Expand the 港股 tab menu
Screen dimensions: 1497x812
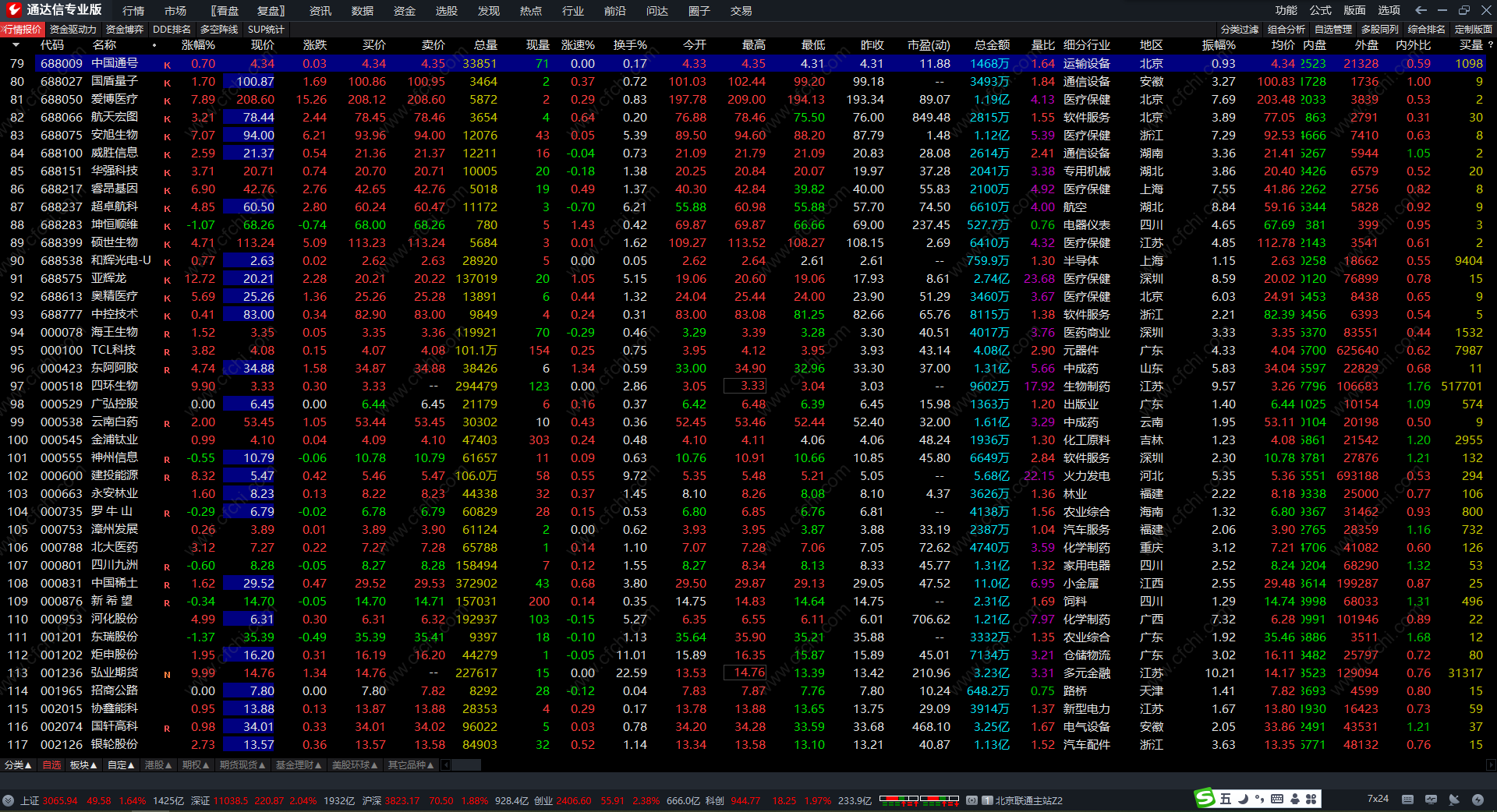tap(158, 765)
